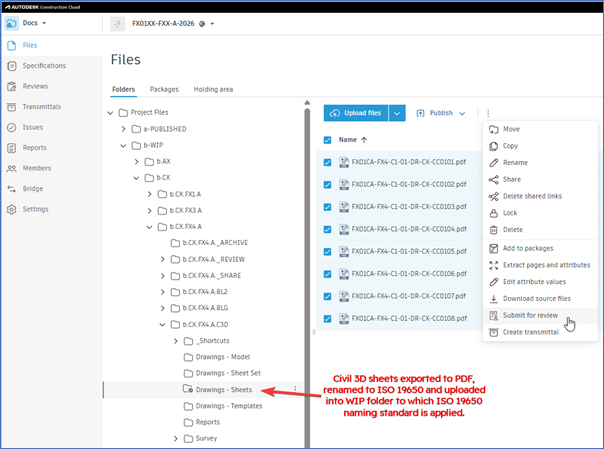Click the Files icon in sidebar
This screenshot has height=449, width=604.
(x=12, y=45)
